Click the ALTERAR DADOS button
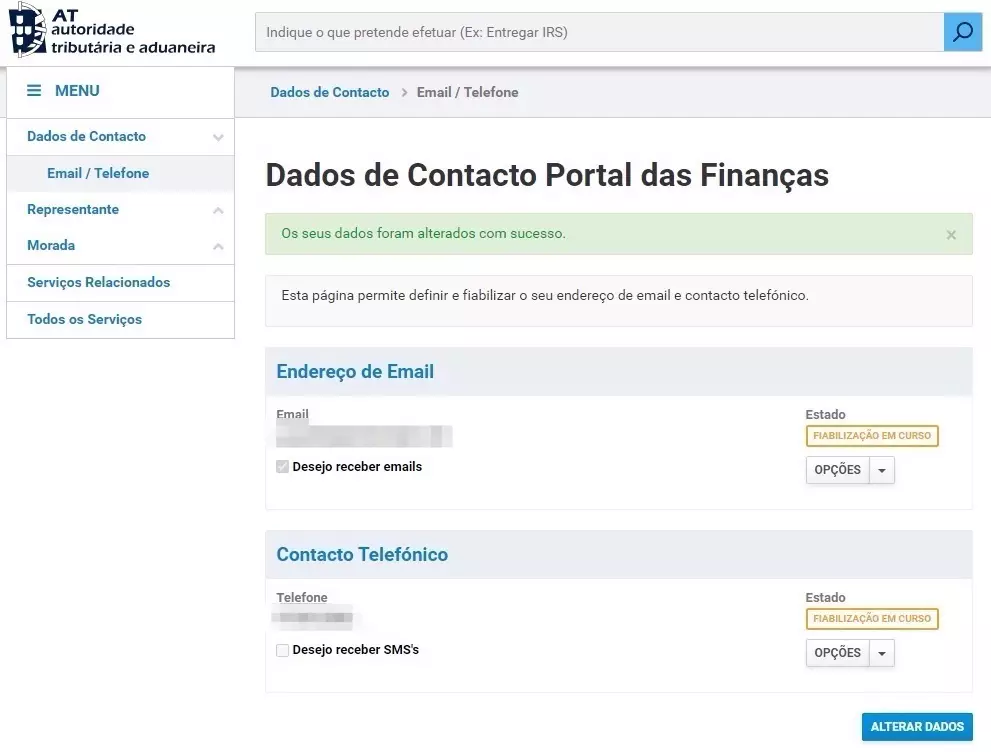Image resolution: width=991 pixels, height=756 pixels. coord(917,727)
